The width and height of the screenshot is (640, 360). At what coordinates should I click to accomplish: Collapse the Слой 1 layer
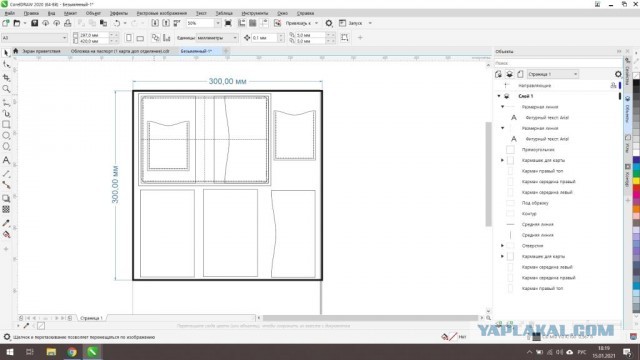coord(499,96)
